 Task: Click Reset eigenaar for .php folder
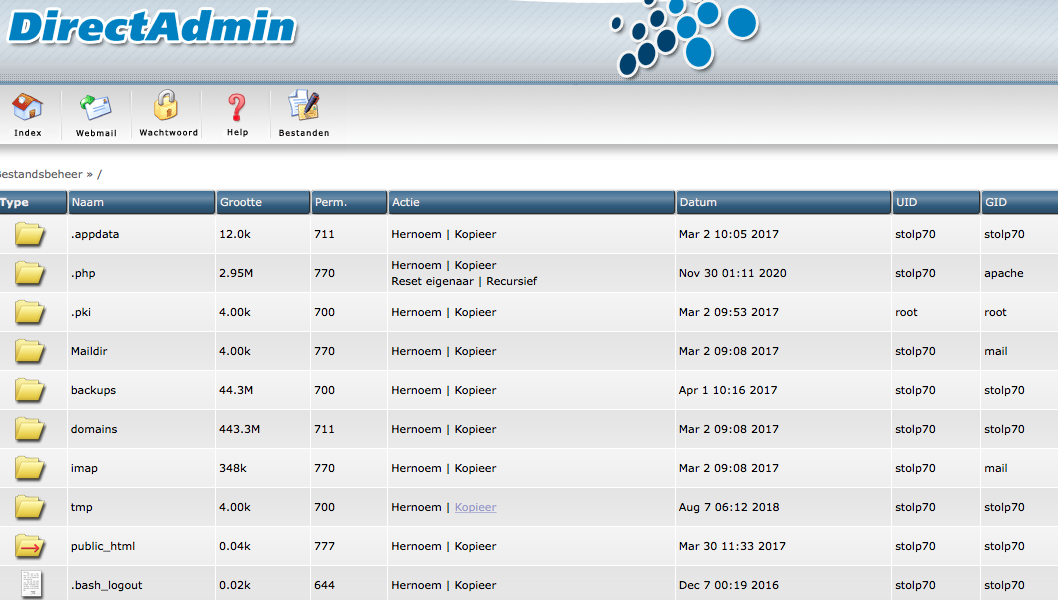[x=434, y=281]
